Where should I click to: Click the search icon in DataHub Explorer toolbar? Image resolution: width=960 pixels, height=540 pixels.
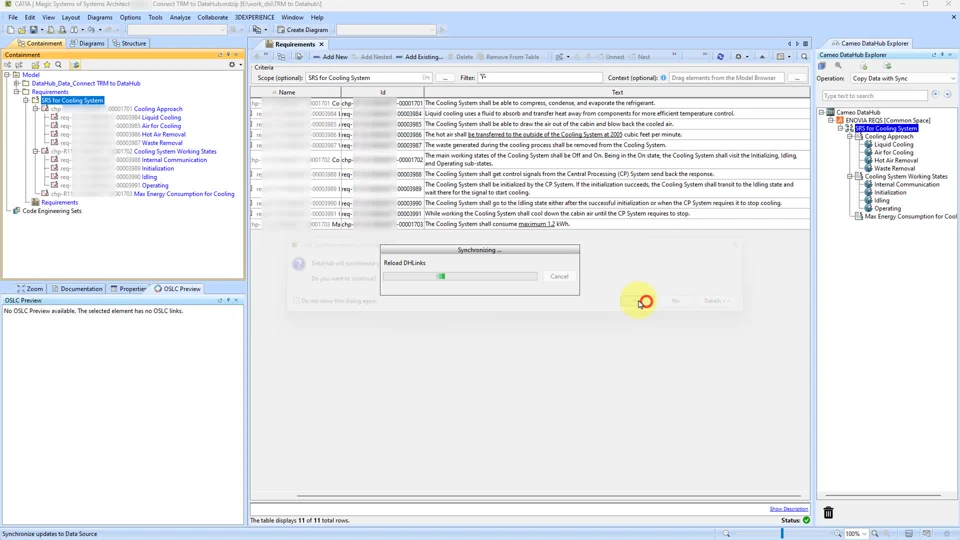(x=838, y=66)
